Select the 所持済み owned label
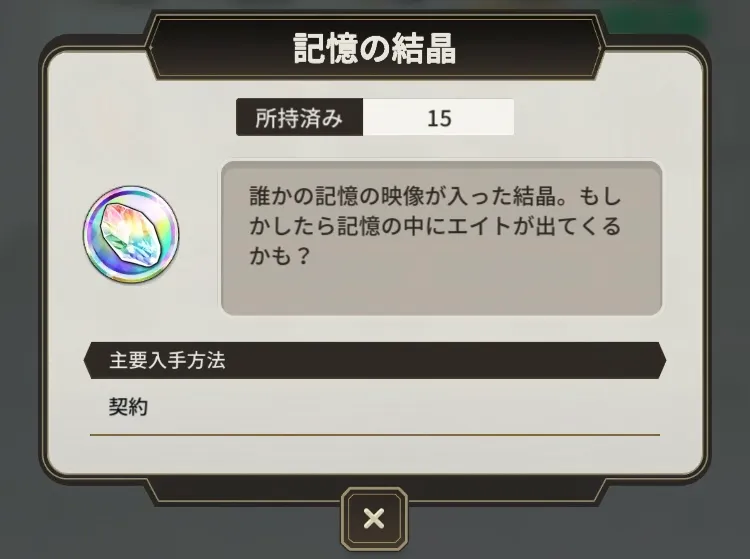The height and width of the screenshot is (559, 750). click(299, 118)
